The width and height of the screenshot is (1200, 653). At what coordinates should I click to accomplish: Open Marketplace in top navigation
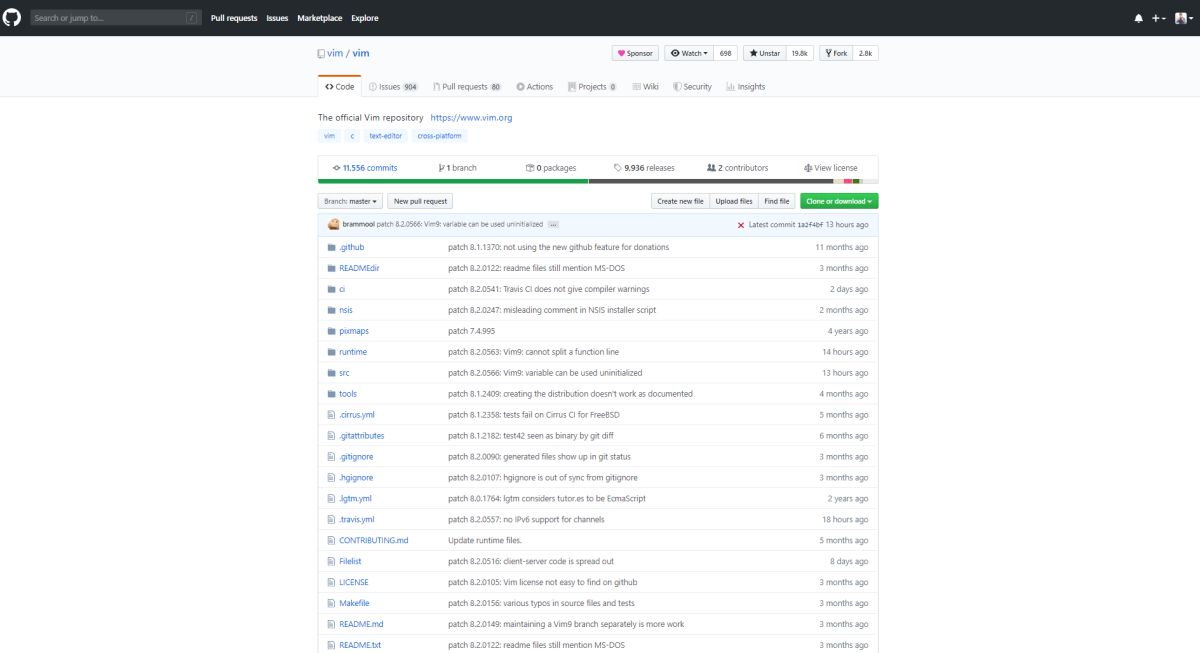click(320, 18)
